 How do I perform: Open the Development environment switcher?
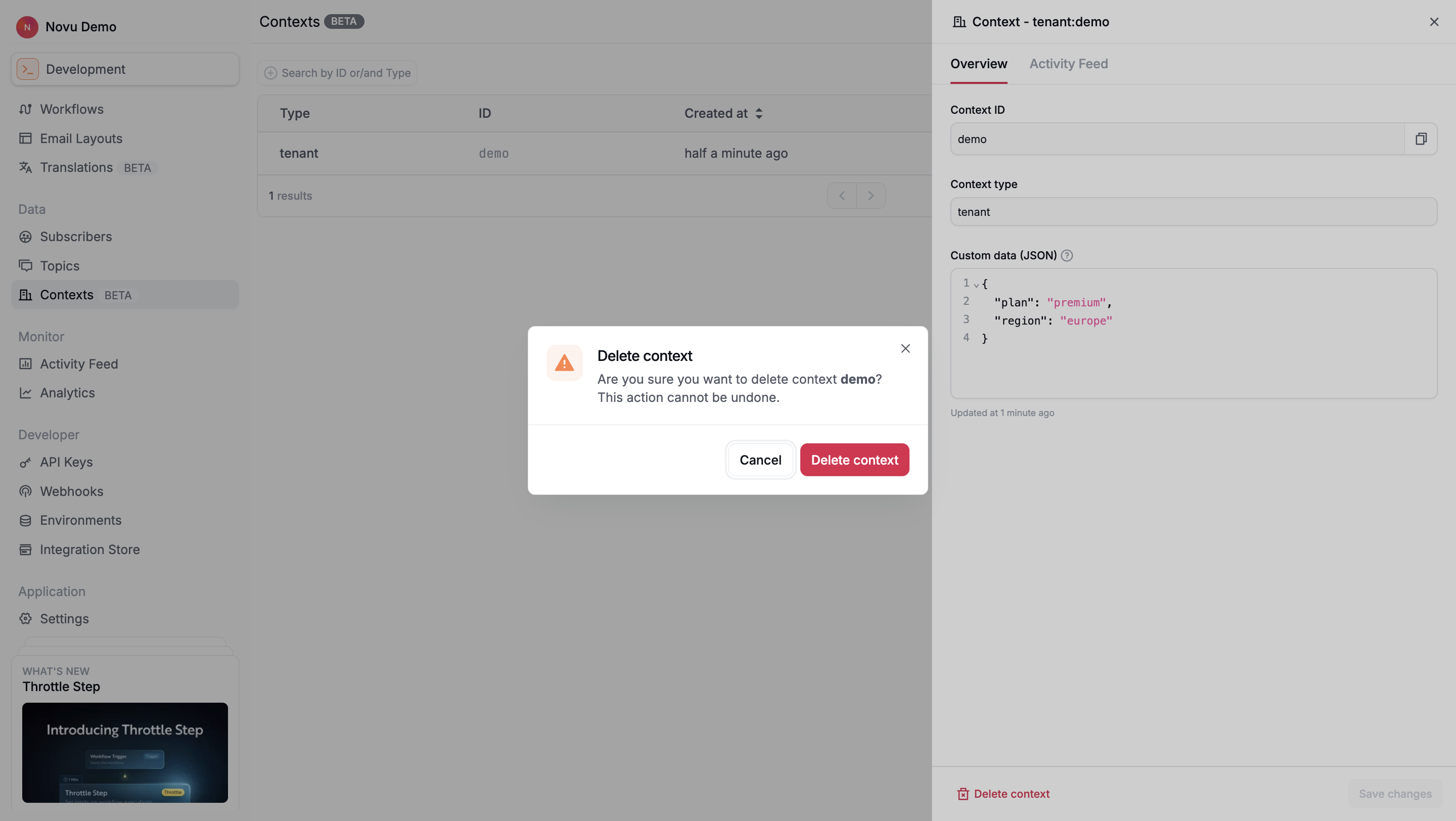(125, 69)
